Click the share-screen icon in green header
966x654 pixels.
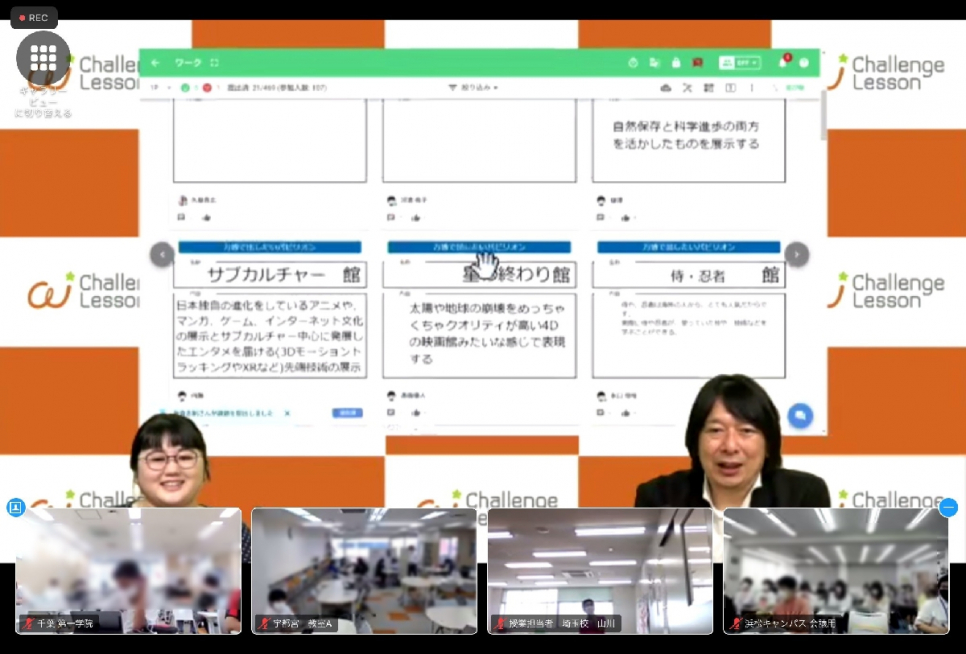[654, 63]
